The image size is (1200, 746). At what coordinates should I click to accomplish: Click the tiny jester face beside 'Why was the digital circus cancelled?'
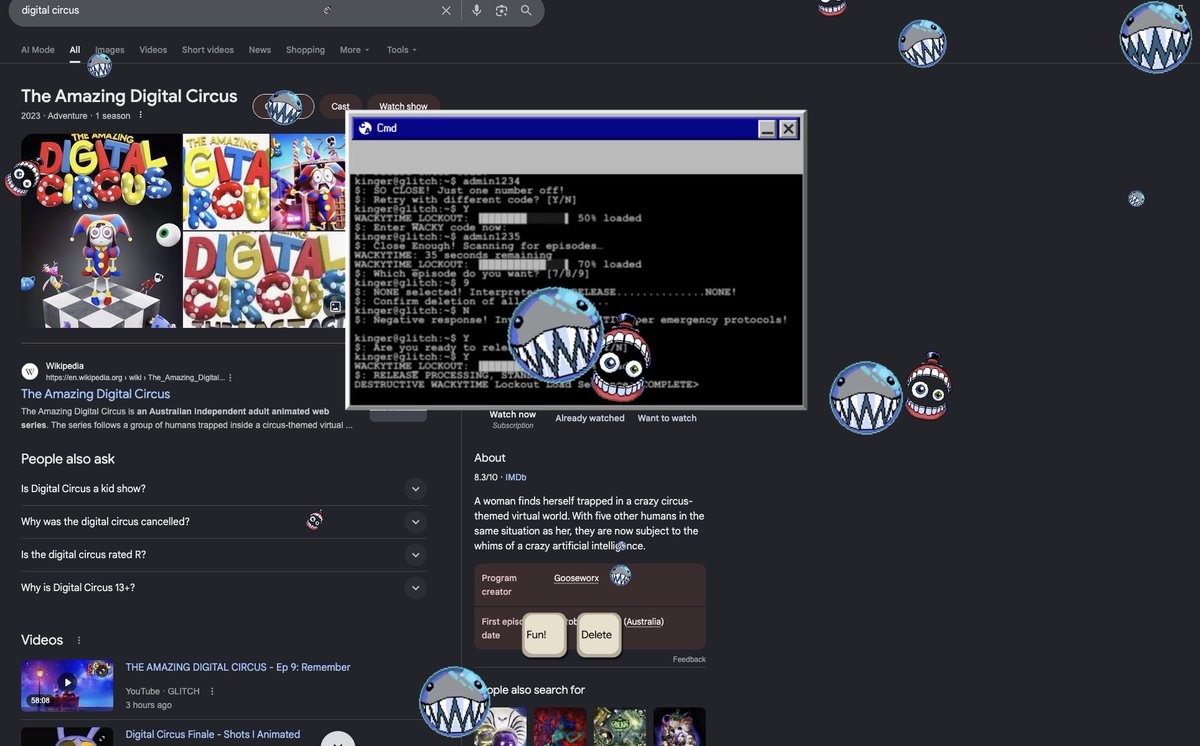315,520
